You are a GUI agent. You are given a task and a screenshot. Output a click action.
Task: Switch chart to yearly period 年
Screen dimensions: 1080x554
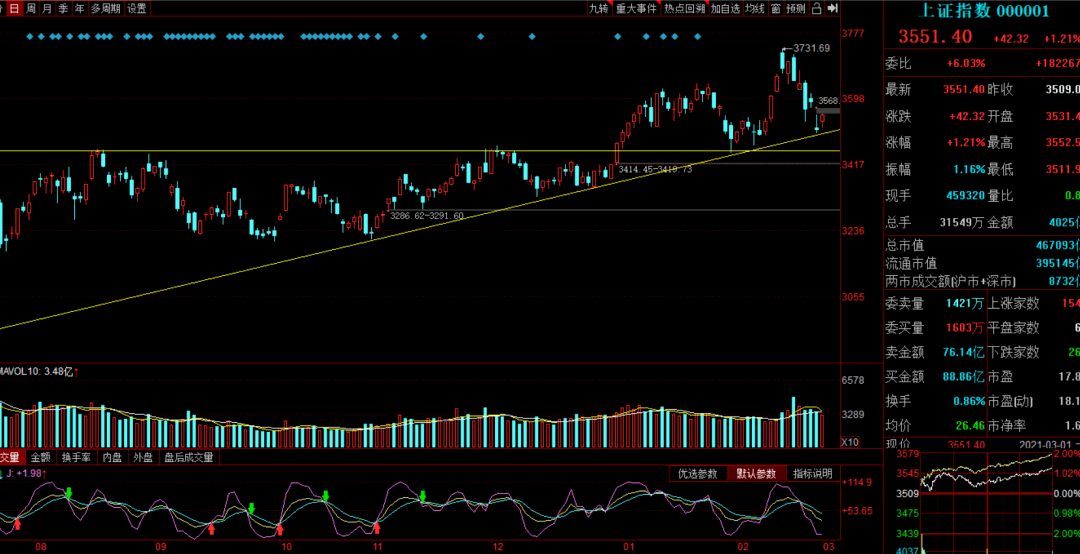pos(80,8)
